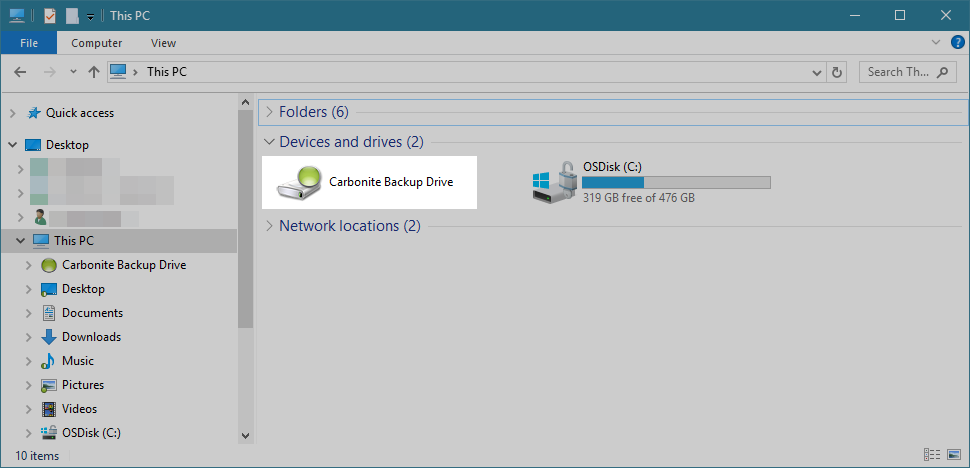Open the File menu tab
This screenshot has width=970, height=468.
28,43
